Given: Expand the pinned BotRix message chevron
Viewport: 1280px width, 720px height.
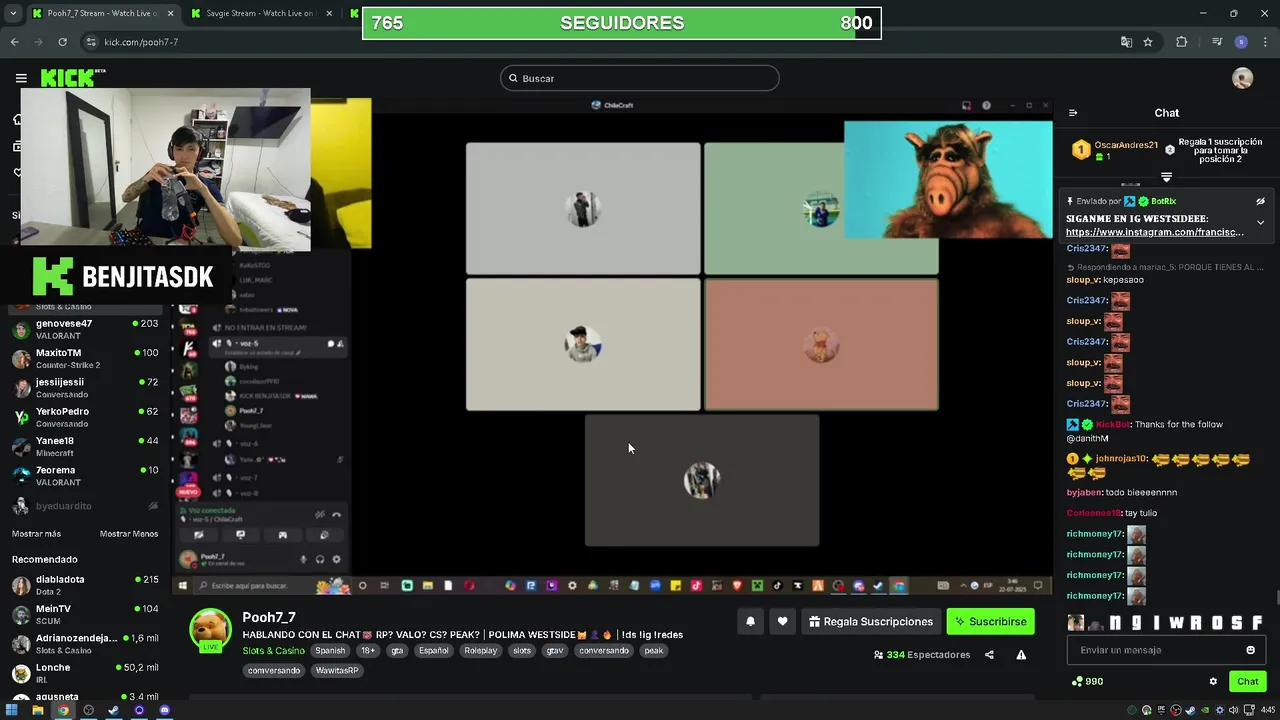Looking at the screenshot, I should pos(1260,222).
